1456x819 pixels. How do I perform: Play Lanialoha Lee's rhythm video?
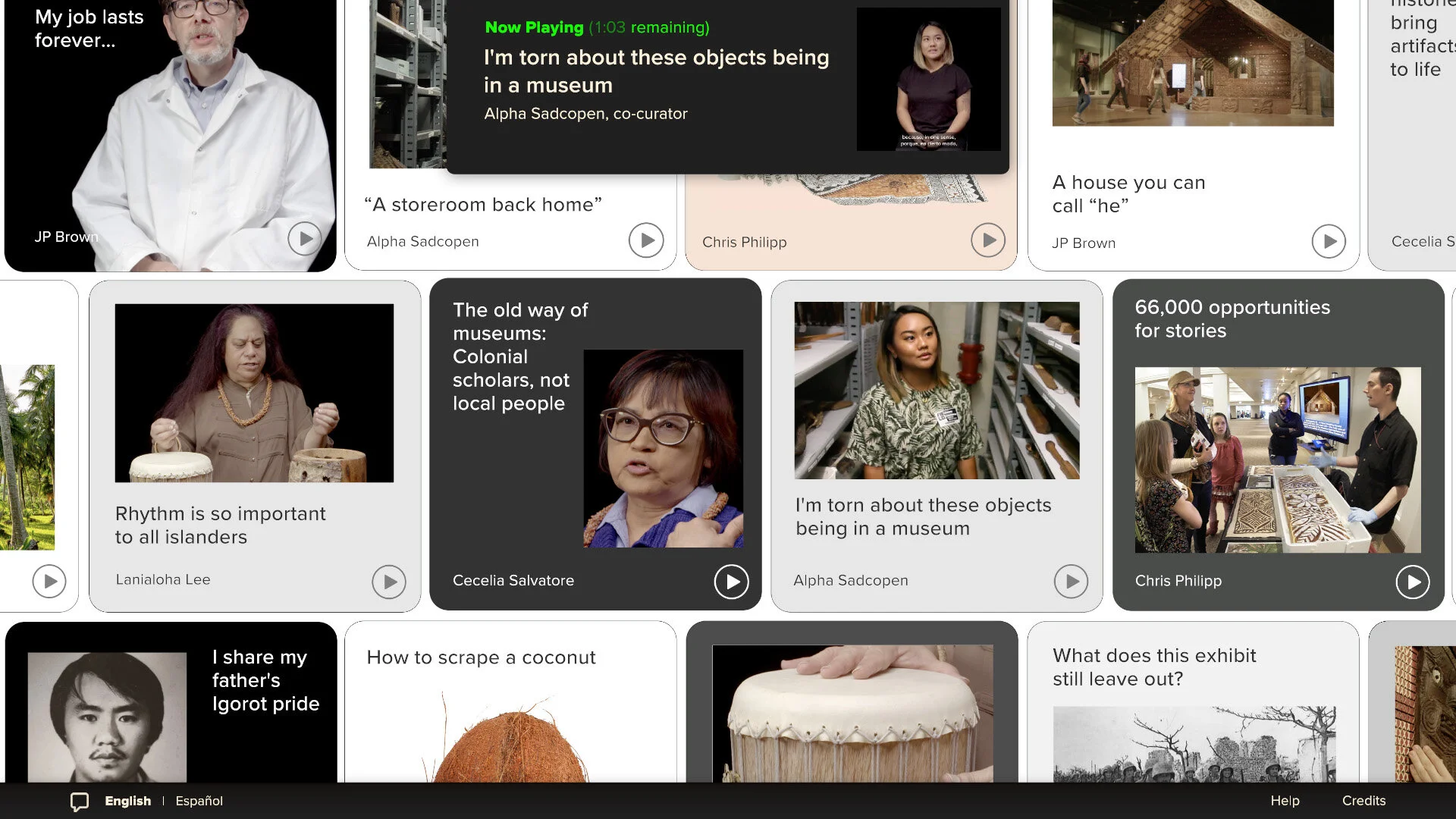pyautogui.click(x=389, y=582)
